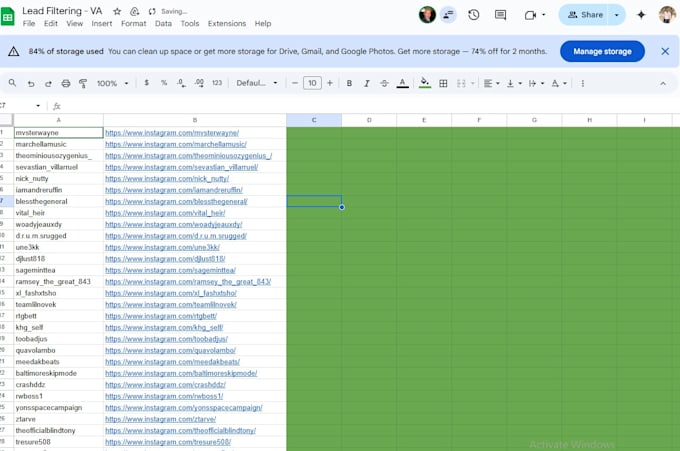Screen dimensions: 680x451
Task: Click the collaborator avatar in header
Action: point(427,15)
